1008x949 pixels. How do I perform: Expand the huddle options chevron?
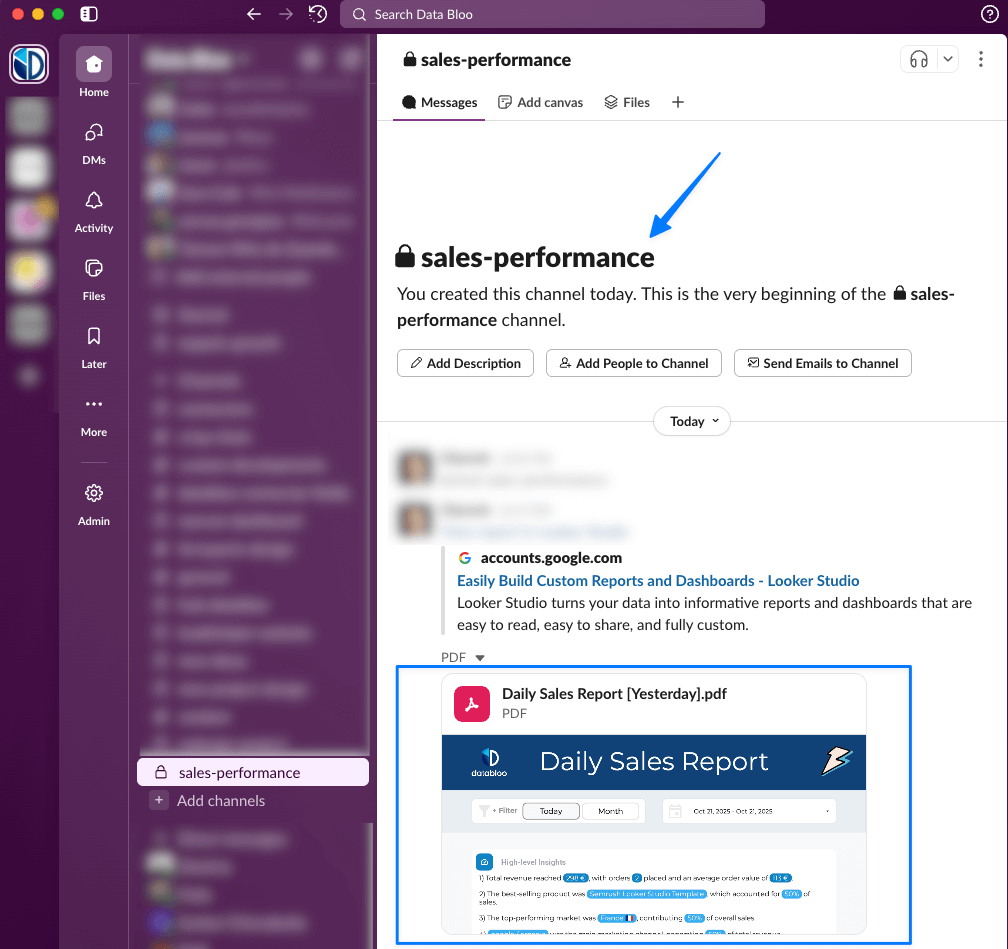[948, 60]
